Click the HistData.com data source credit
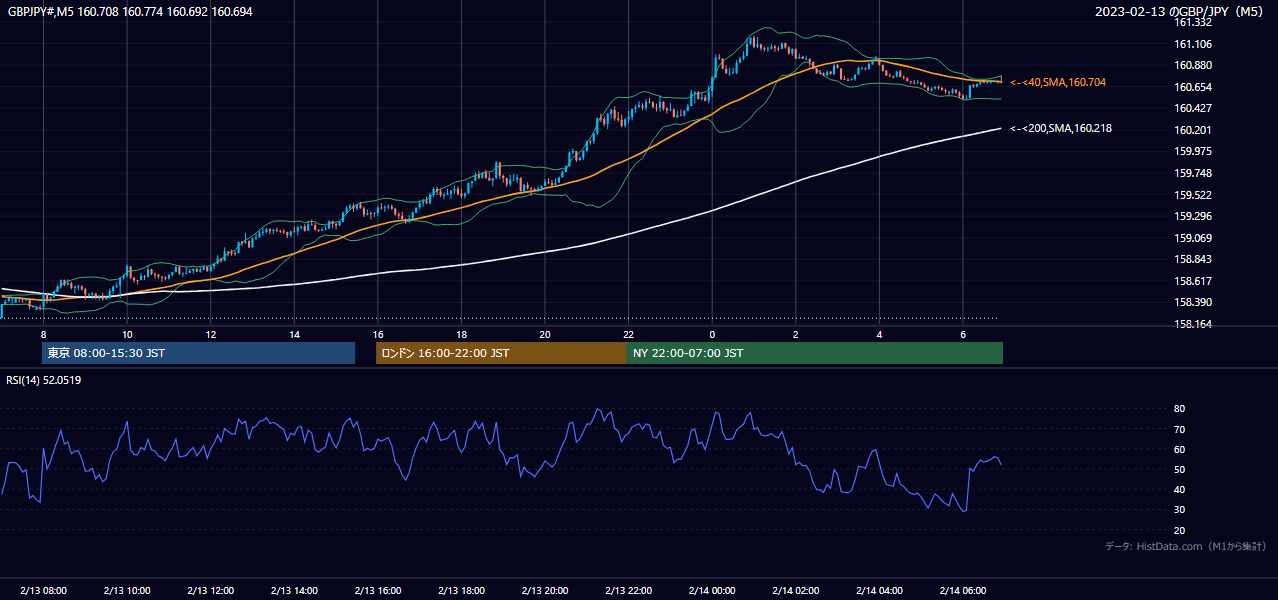The image size is (1278, 600). (x=1185, y=546)
